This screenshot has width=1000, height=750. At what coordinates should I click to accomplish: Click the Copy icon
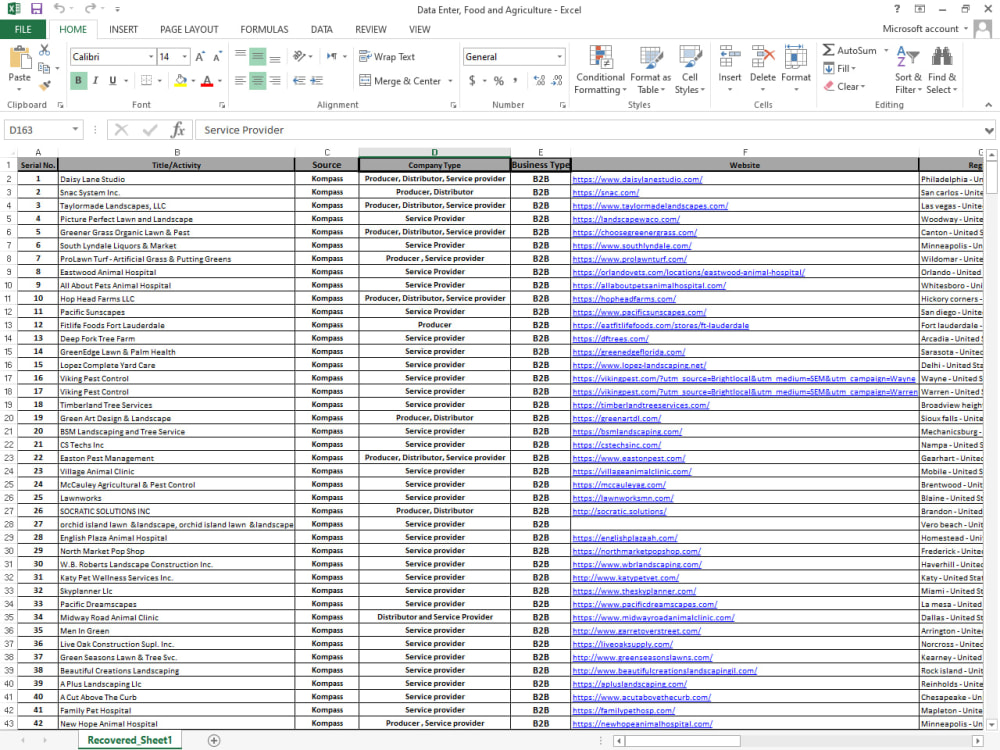click(44, 68)
